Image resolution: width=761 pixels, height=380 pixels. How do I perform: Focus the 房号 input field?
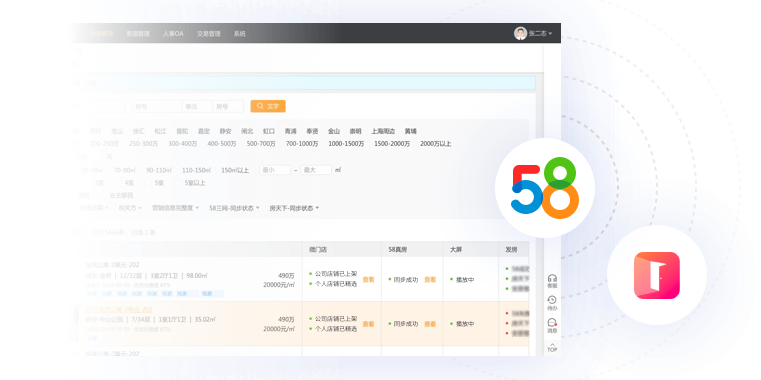228,106
